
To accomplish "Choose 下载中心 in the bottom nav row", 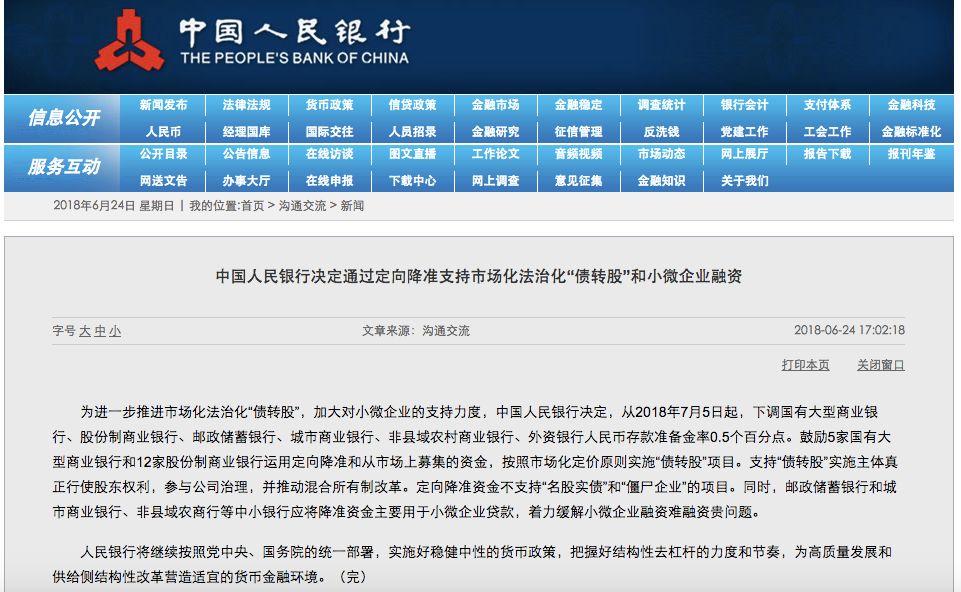I will 412,181.
